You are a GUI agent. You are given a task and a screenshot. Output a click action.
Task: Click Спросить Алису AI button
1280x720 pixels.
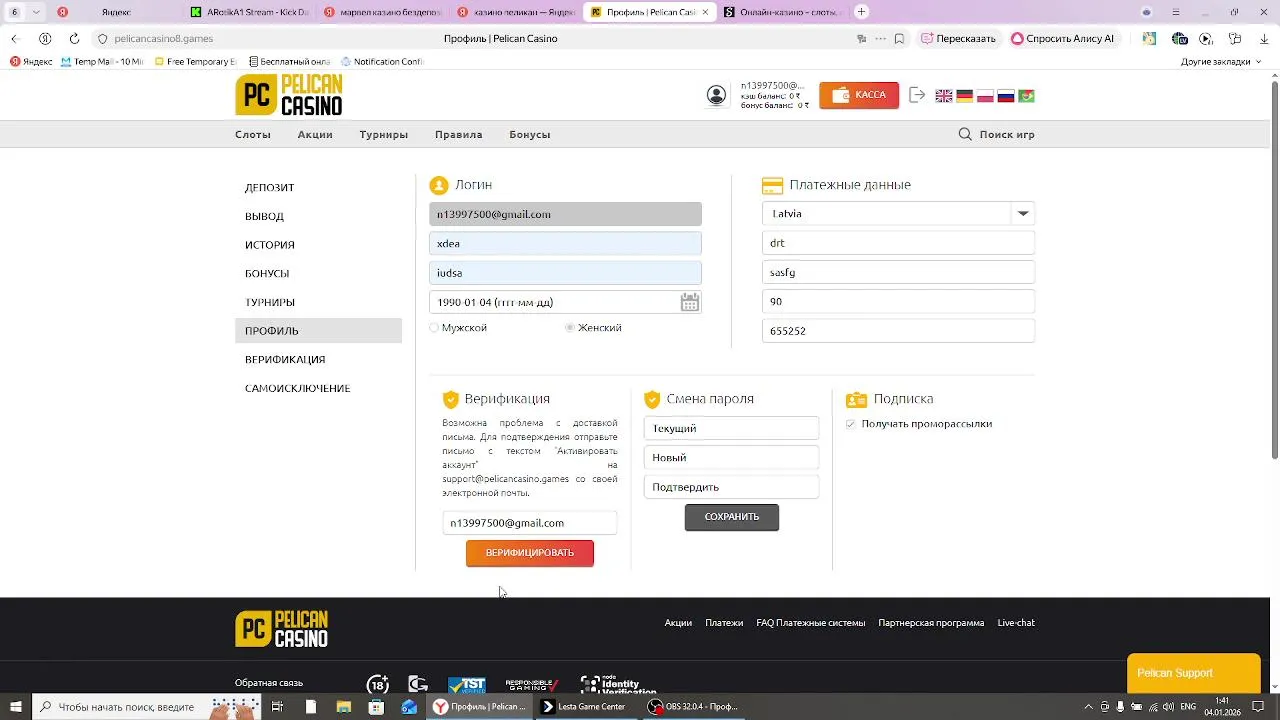[x=1063, y=38]
